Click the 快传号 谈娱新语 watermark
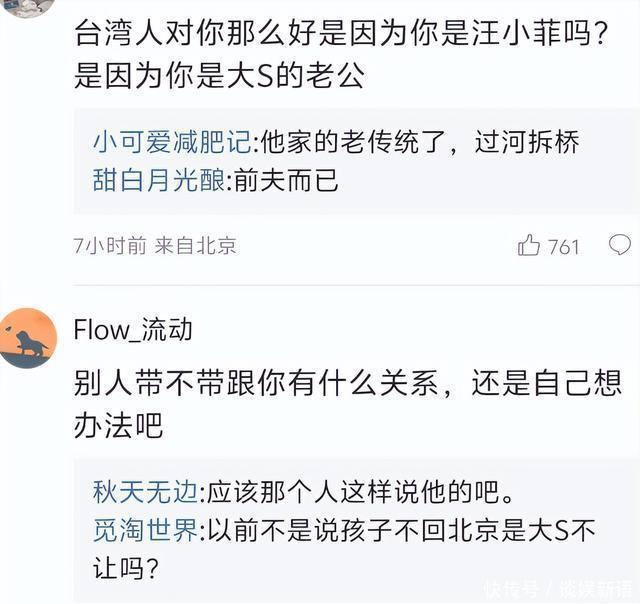Viewport: 640px width, 604px height. (x=556, y=587)
